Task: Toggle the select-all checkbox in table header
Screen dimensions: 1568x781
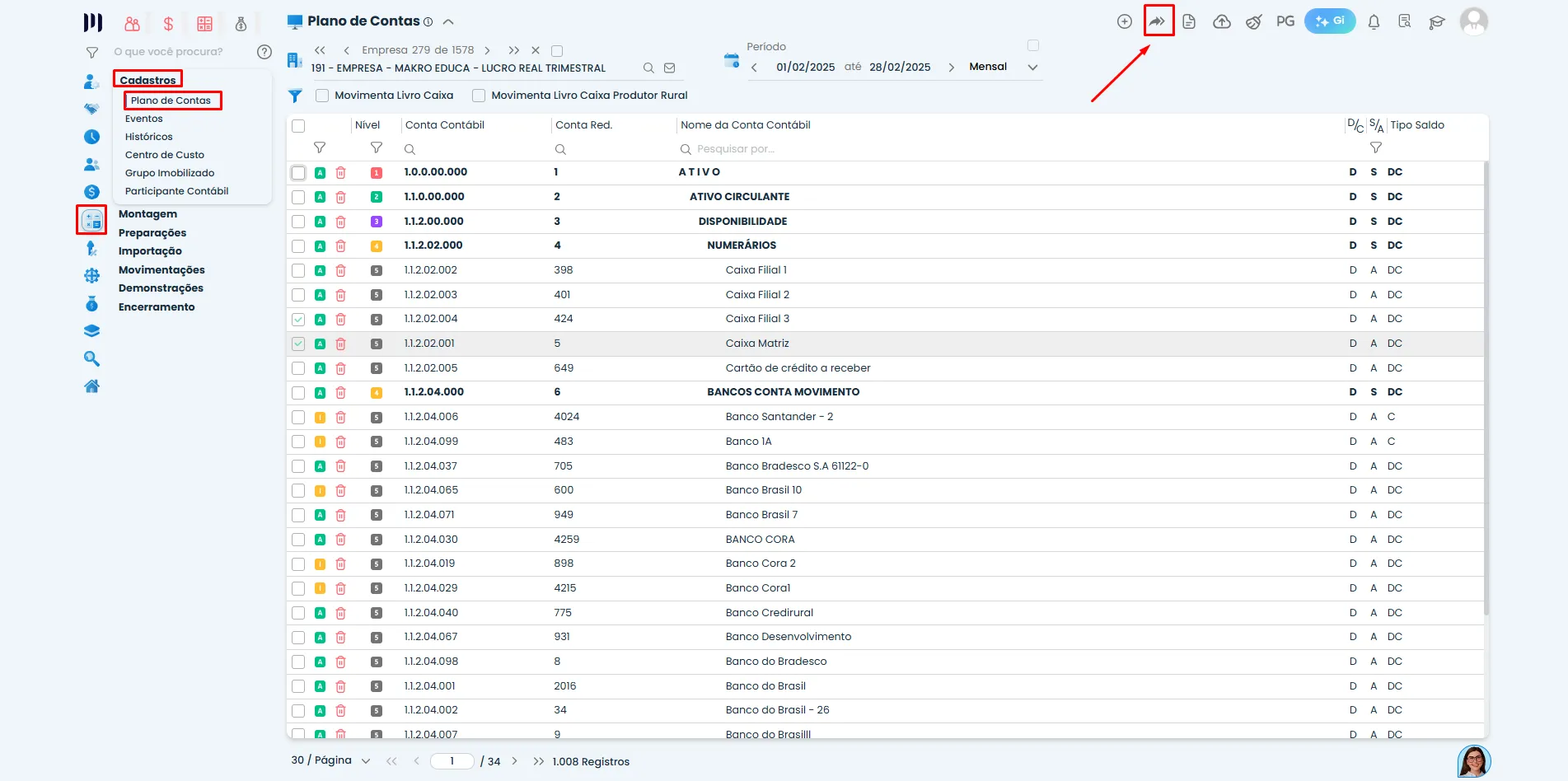Action: coord(298,126)
